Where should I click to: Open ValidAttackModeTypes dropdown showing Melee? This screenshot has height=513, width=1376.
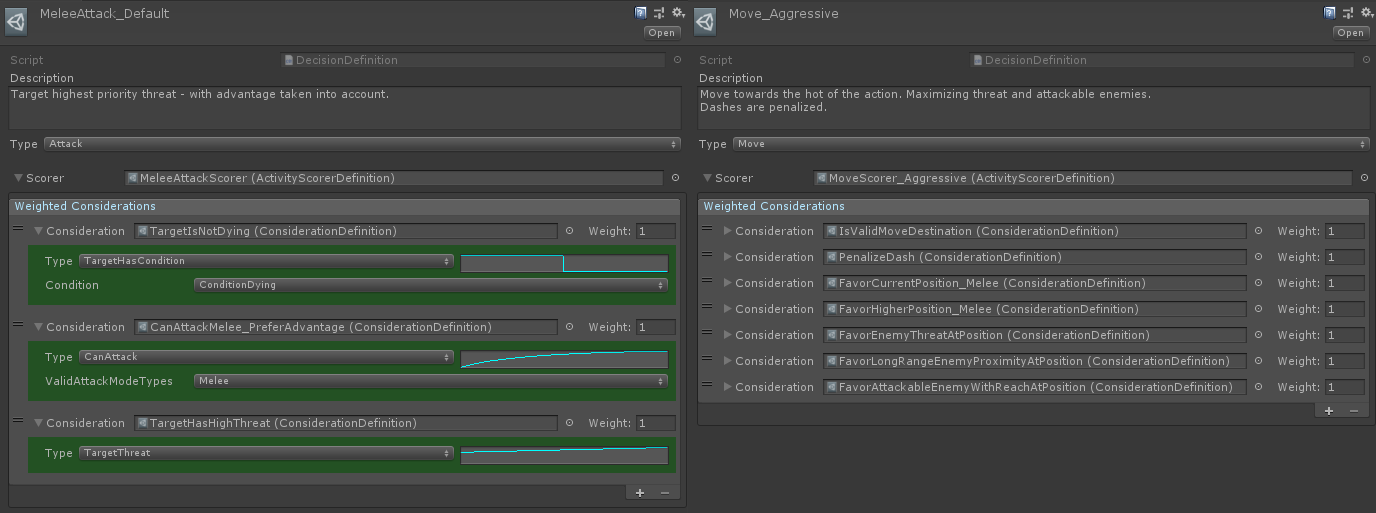click(x=430, y=381)
